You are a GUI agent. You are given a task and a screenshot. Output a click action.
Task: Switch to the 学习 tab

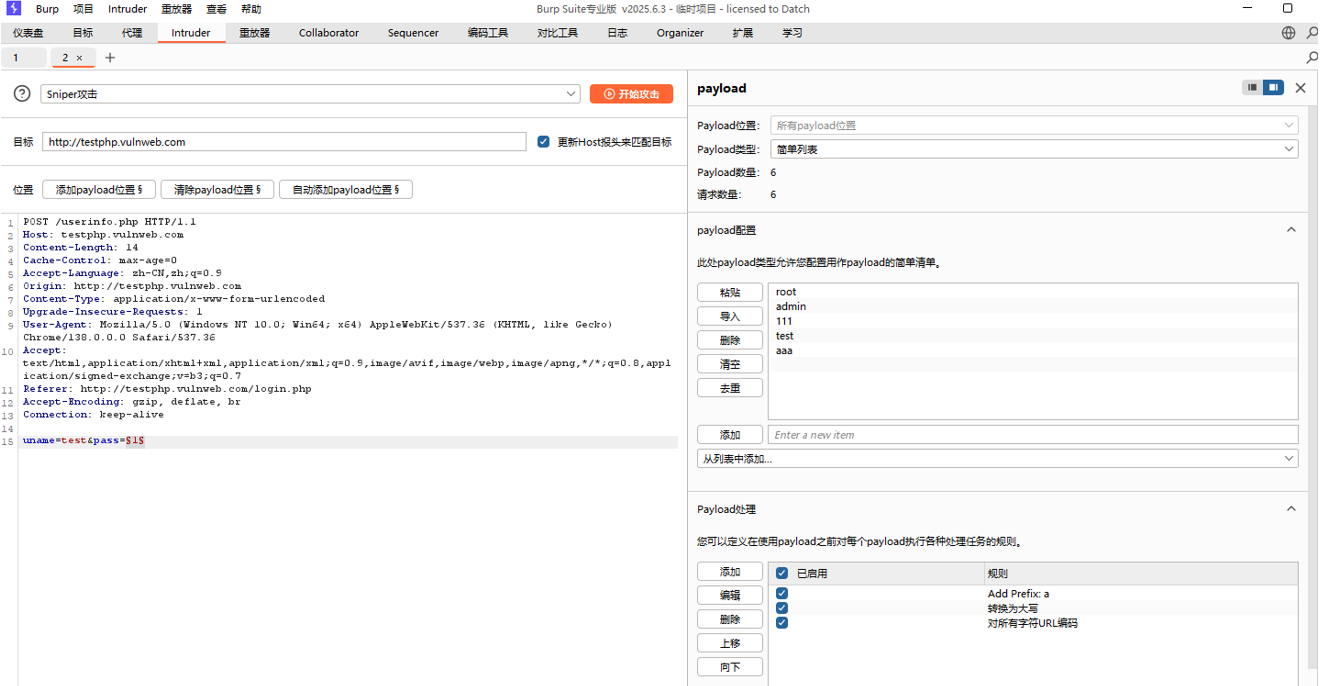pyautogui.click(x=792, y=33)
